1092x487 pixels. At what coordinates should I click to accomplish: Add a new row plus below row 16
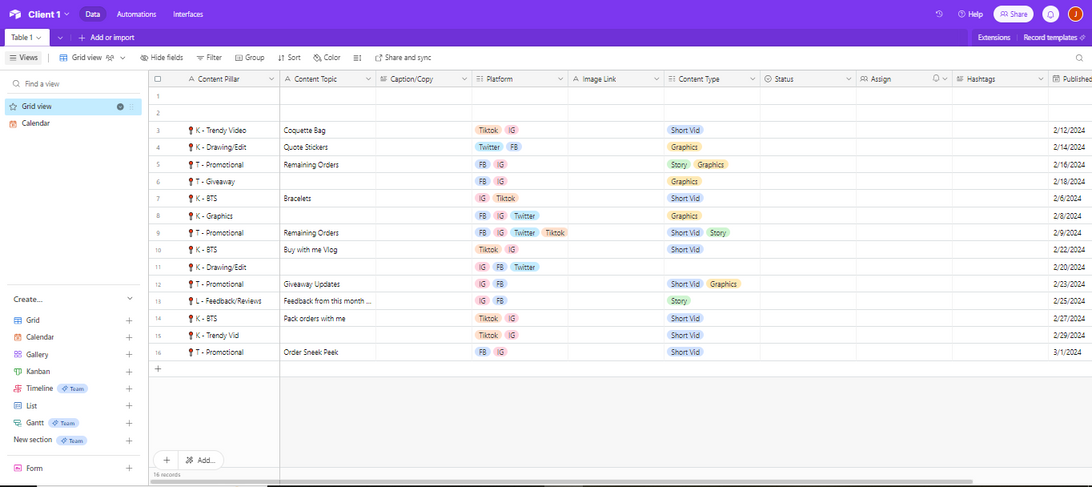point(158,369)
